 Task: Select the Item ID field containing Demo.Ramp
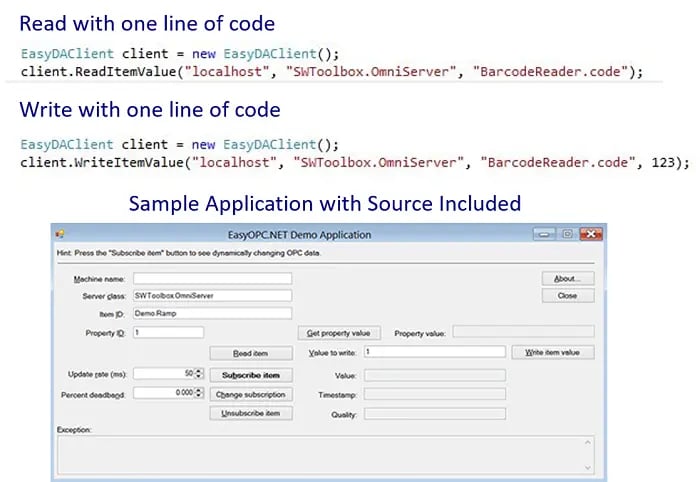coord(212,314)
